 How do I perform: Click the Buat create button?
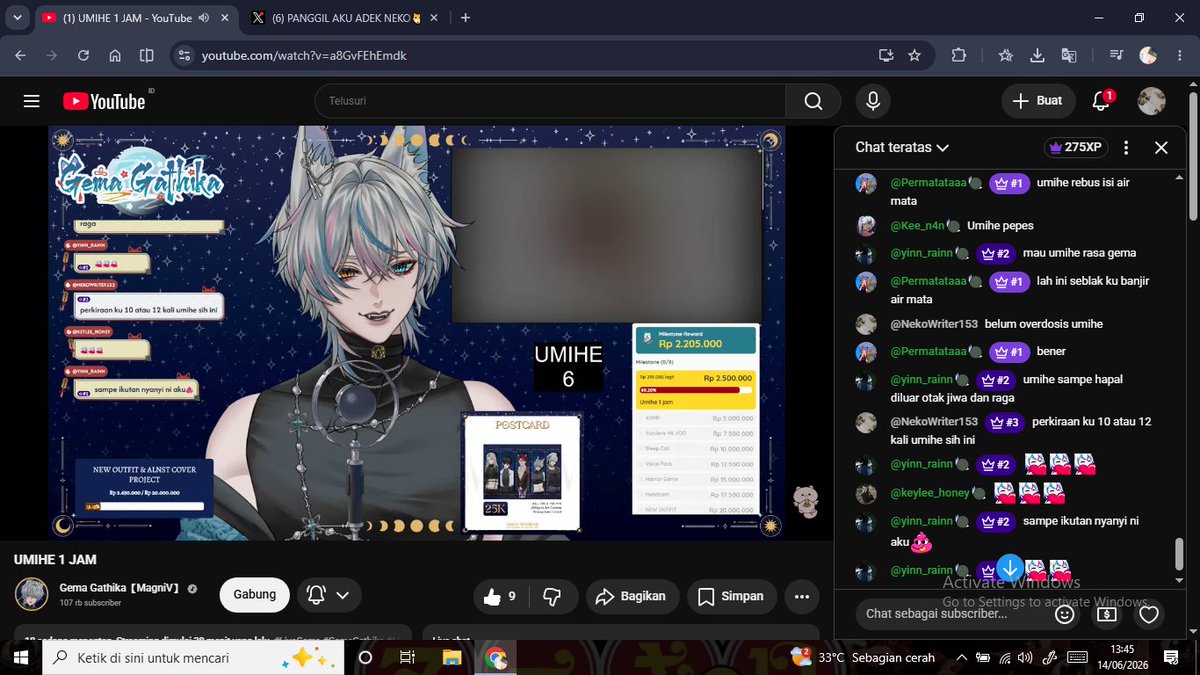(x=1038, y=101)
